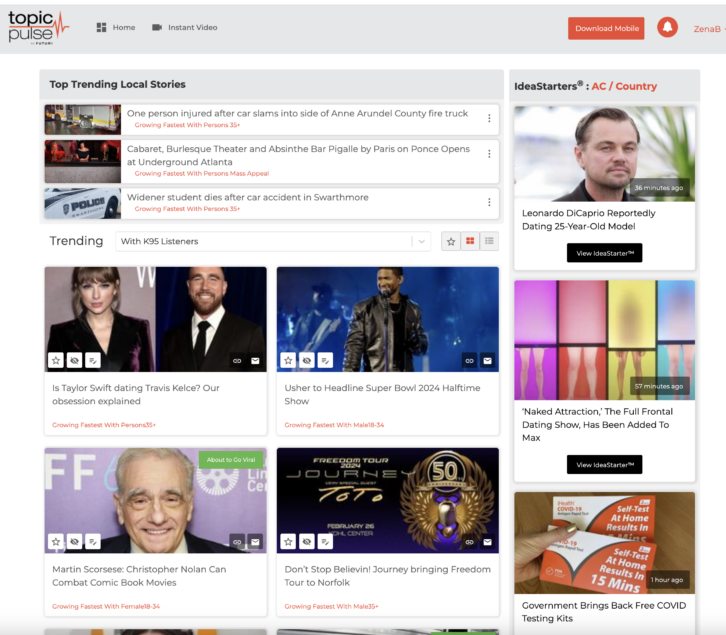Click About to Go Viral badge on Scorsese card
726x635 pixels.
(x=231, y=460)
